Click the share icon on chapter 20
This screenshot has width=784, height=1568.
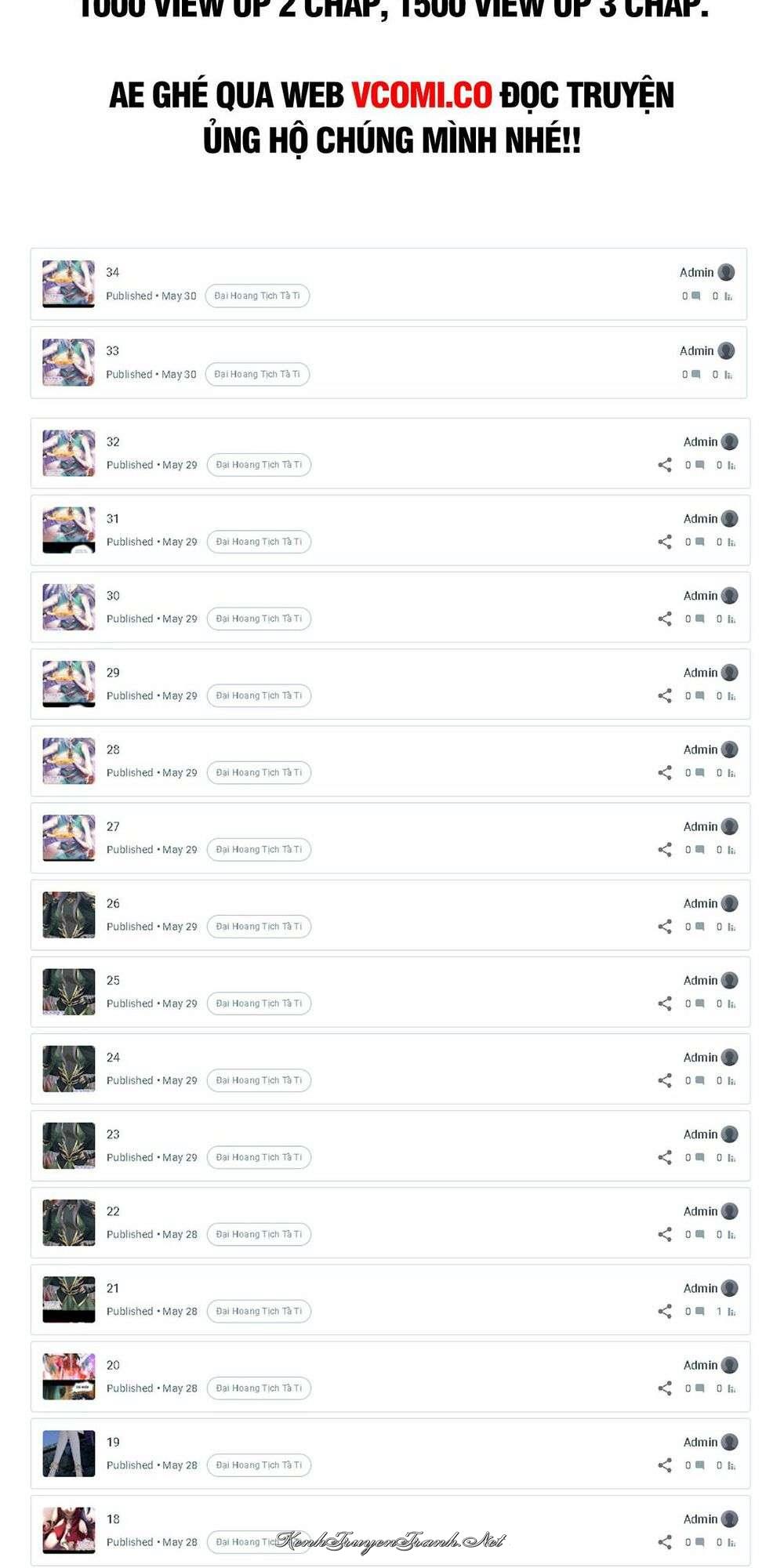tap(665, 1388)
